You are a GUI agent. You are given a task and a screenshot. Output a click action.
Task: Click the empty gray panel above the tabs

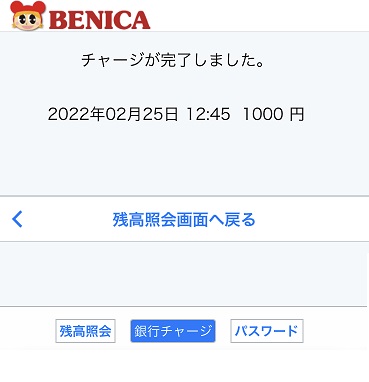(x=184, y=274)
